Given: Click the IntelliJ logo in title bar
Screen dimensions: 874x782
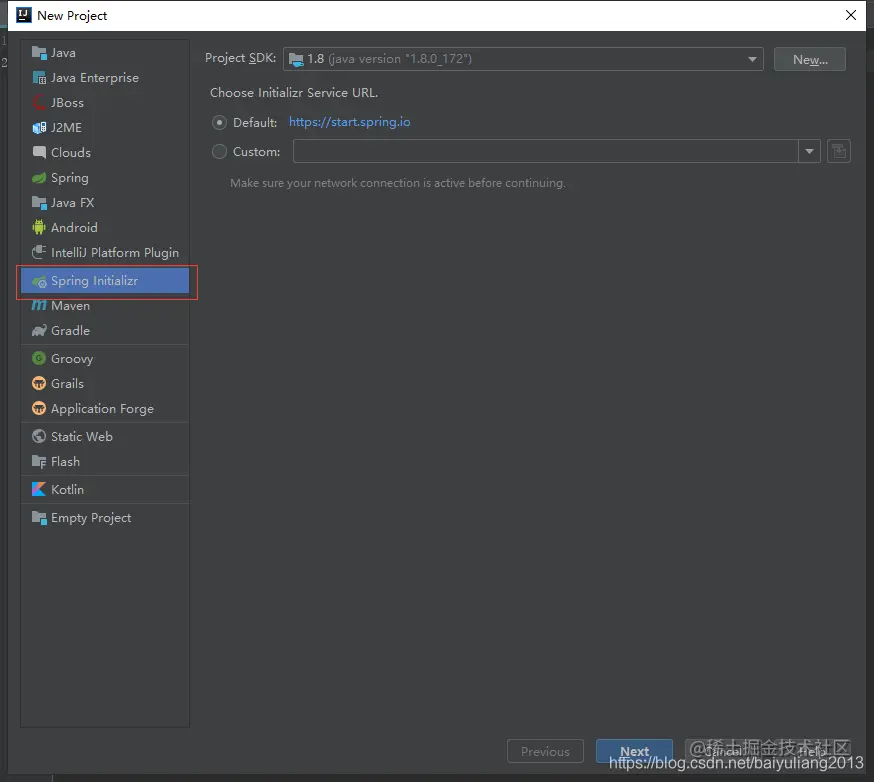Looking at the screenshot, I should click(x=24, y=15).
